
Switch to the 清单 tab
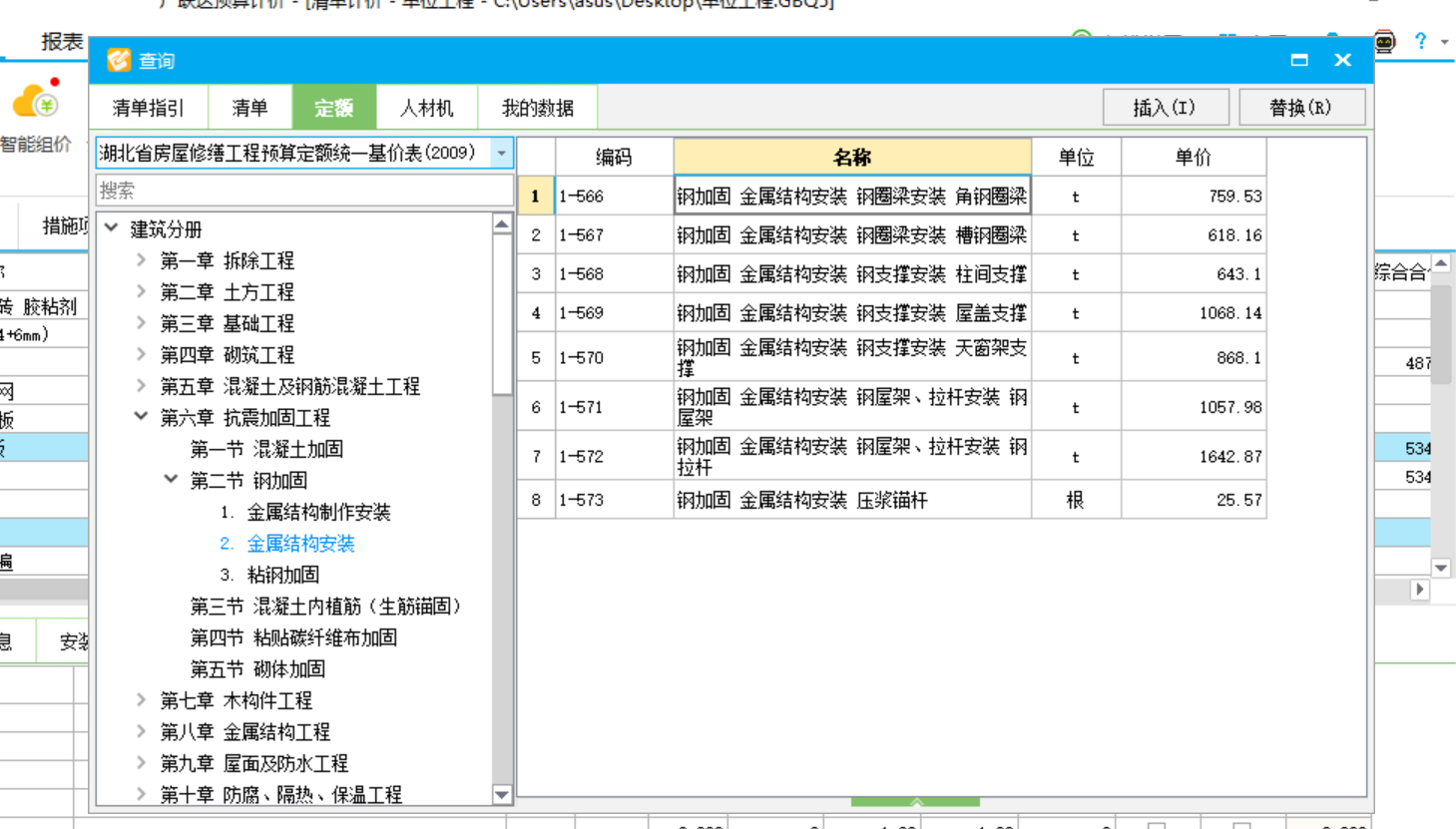pyautogui.click(x=249, y=108)
